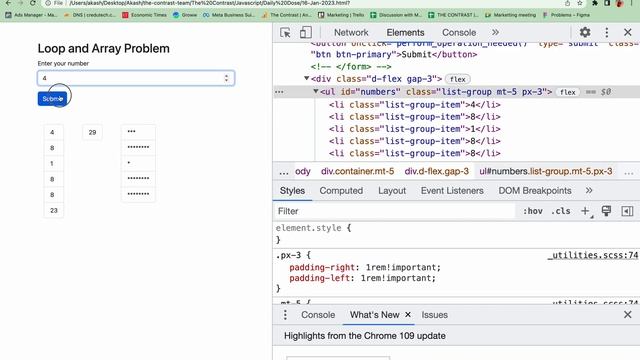The width and height of the screenshot is (640, 360).
Task: Open the Computed sidebar tab
Action: click(x=341, y=191)
